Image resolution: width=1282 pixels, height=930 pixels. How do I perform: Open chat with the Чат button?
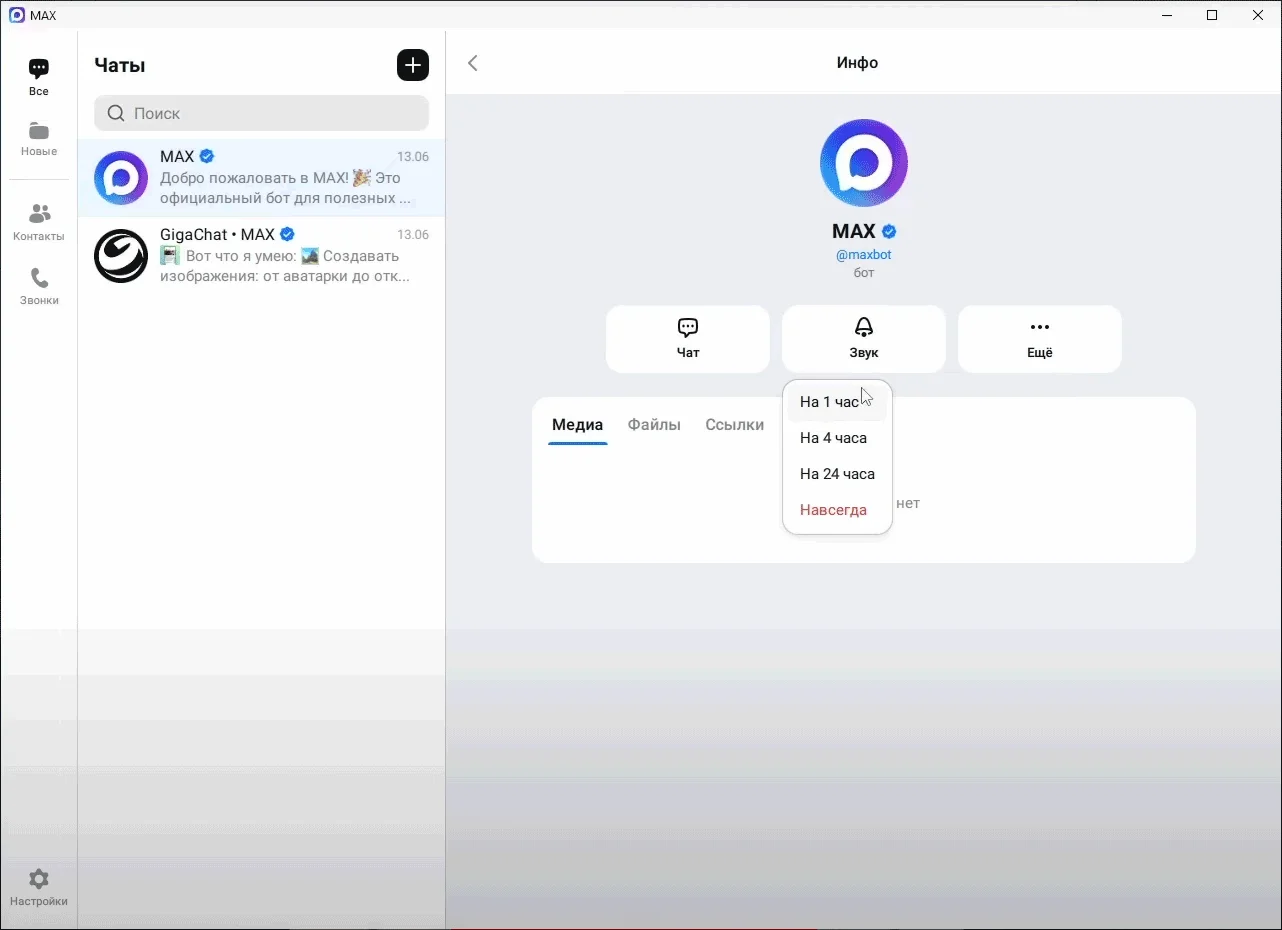point(688,339)
